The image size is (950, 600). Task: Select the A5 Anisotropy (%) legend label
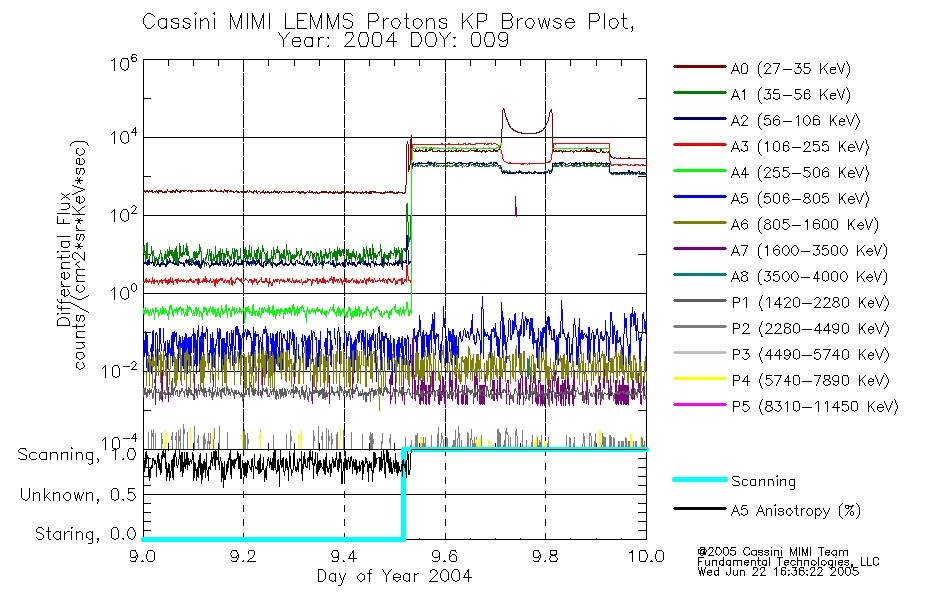796,511
